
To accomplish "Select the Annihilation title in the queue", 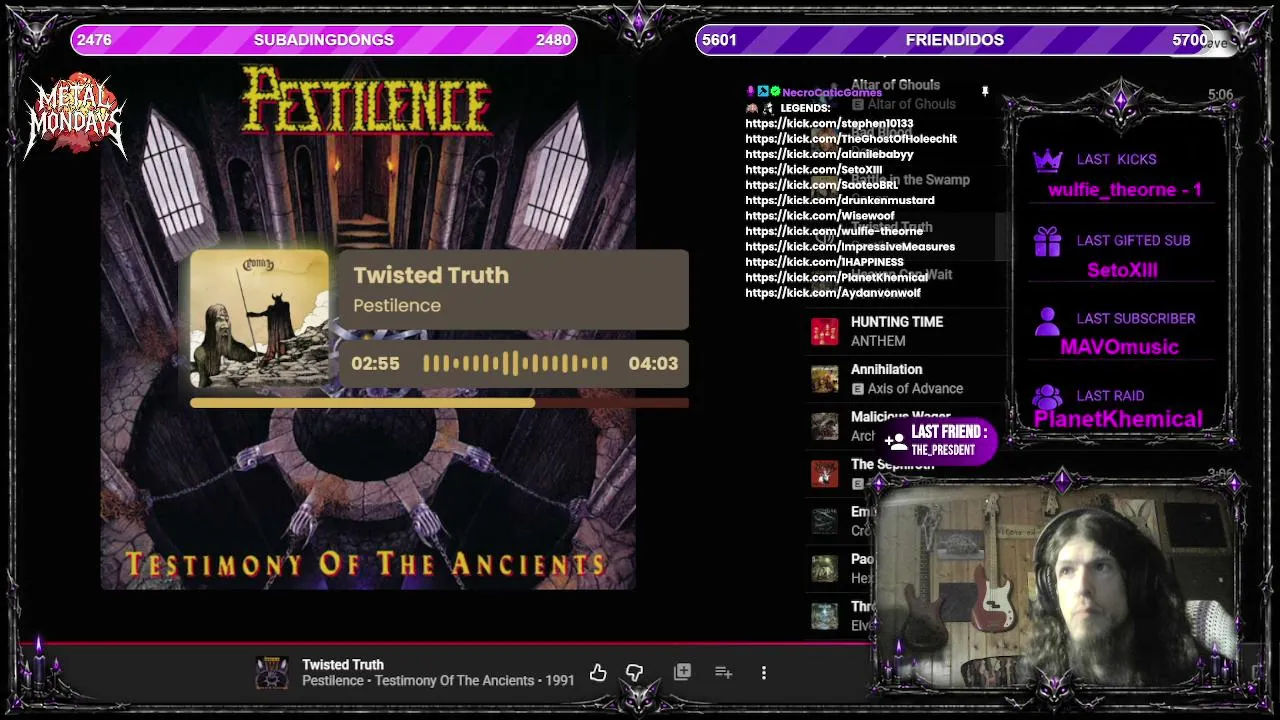I will click(x=886, y=370).
